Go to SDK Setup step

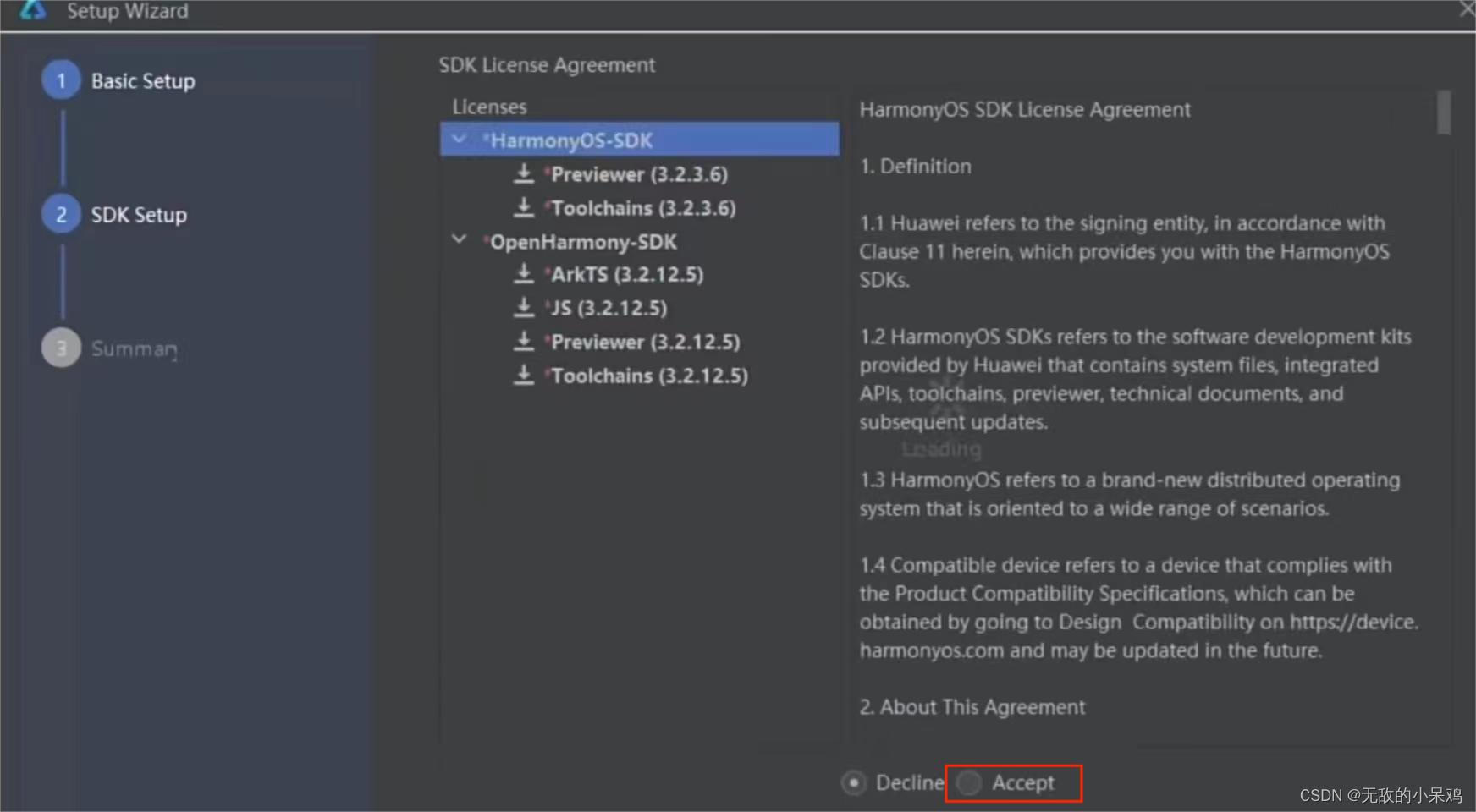pyautogui.click(x=139, y=215)
